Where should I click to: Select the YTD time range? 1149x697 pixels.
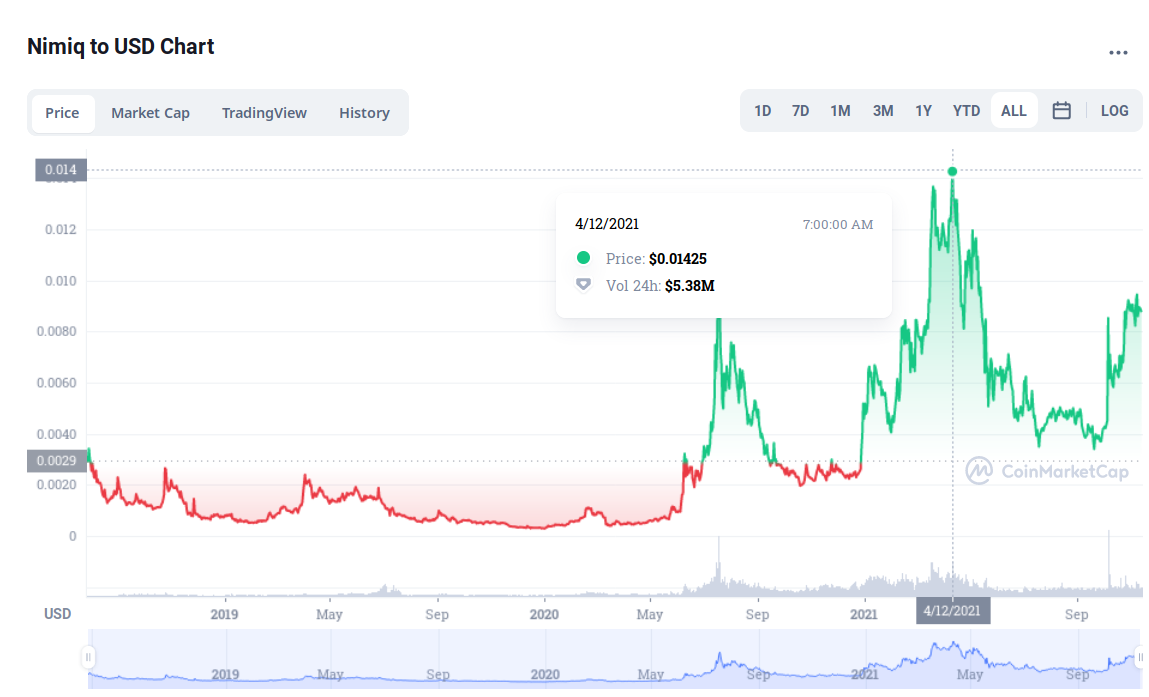(966, 111)
